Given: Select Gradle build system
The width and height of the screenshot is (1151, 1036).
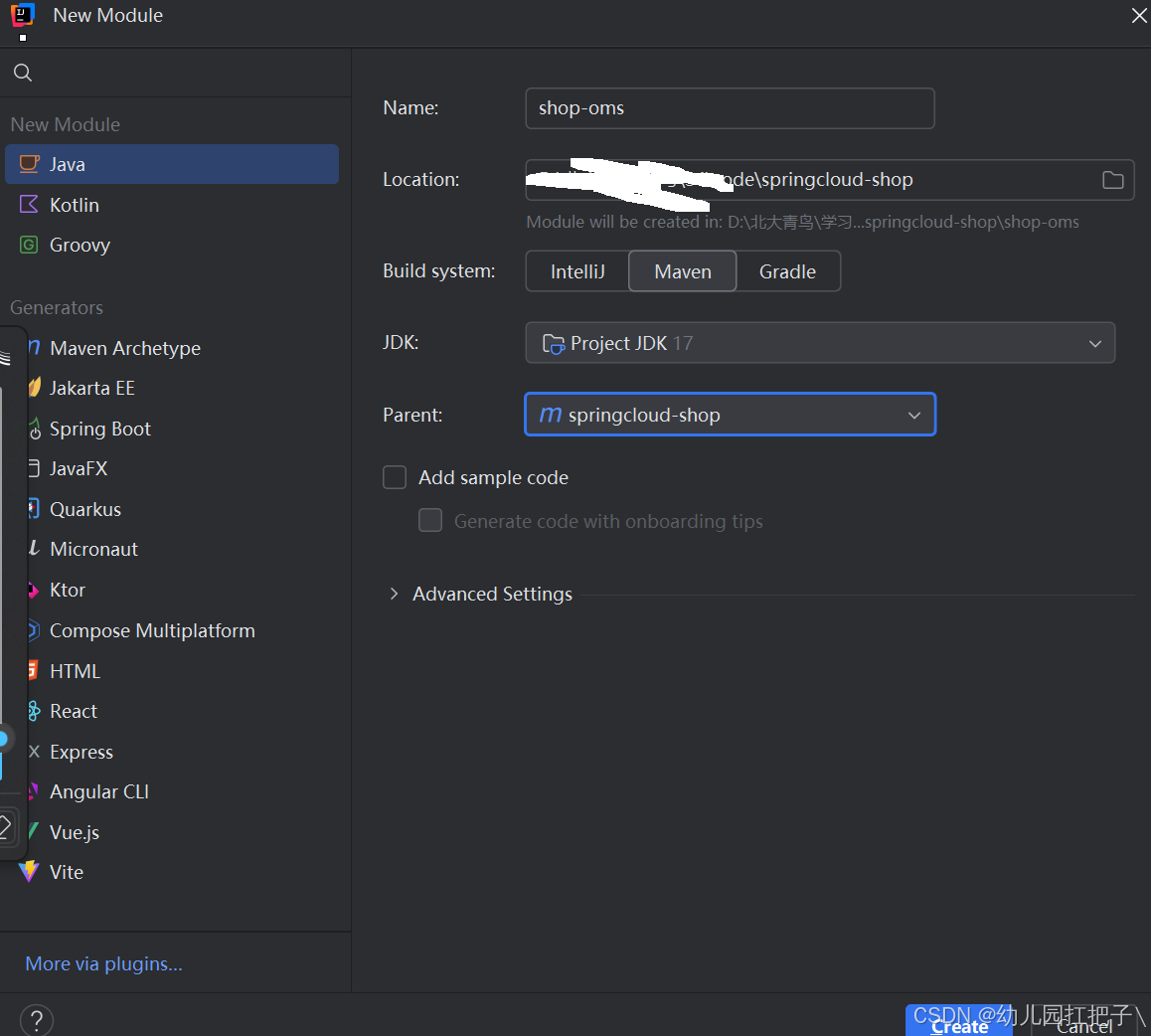Looking at the screenshot, I should click(x=787, y=271).
